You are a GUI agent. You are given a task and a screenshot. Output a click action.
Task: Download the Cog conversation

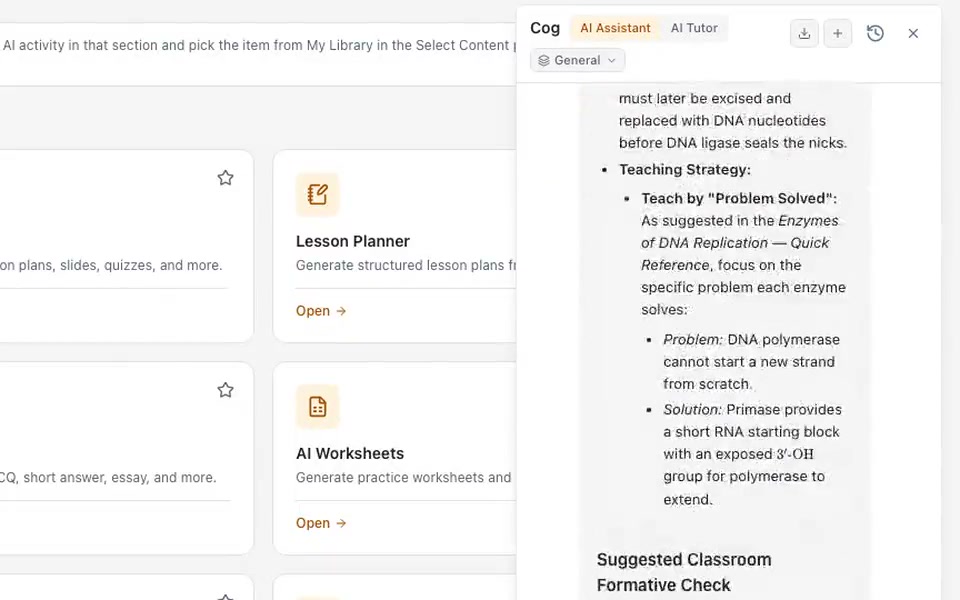pos(804,34)
